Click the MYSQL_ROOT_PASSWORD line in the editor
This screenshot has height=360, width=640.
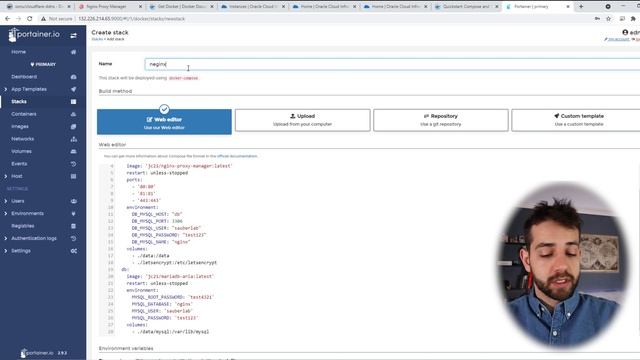172,297
